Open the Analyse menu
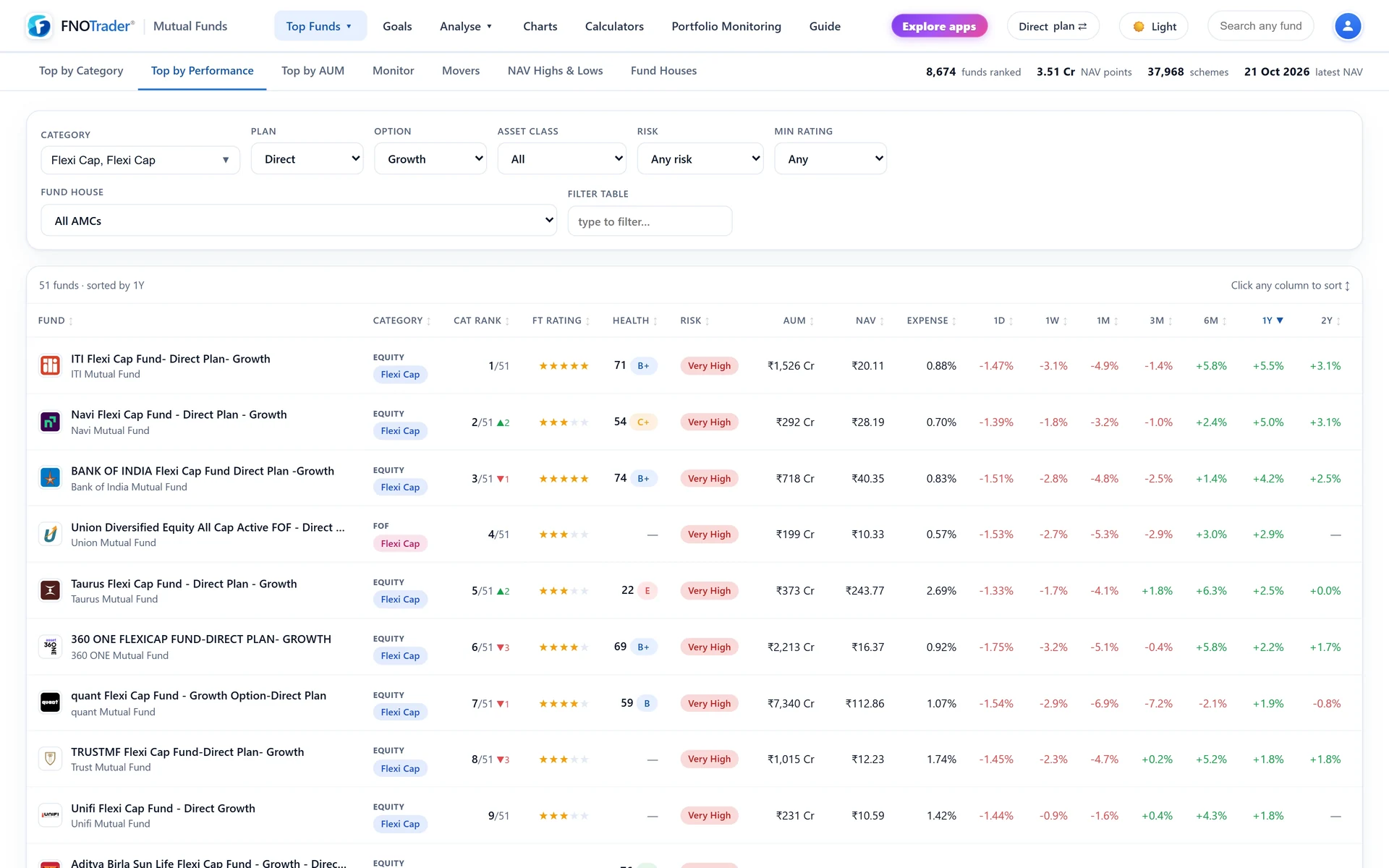This screenshot has height=868, width=1389. click(x=466, y=26)
